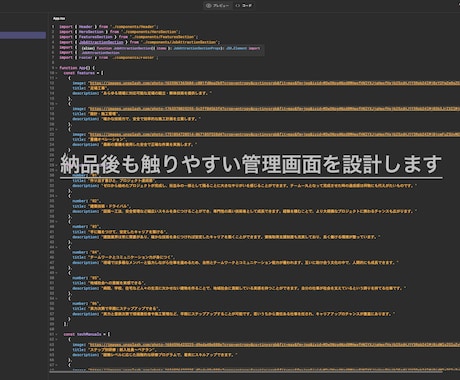Collapse the const features array at line 10

click(x=56, y=73)
